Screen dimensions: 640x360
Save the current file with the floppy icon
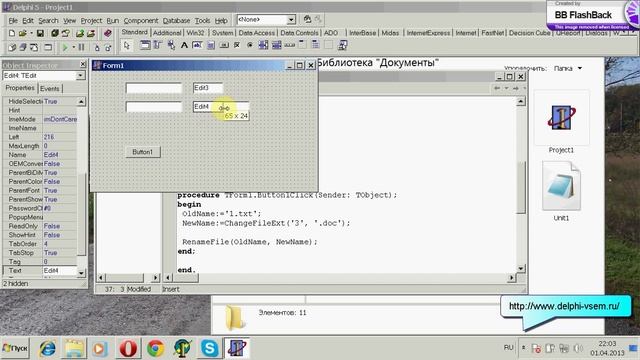click(x=40, y=33)
